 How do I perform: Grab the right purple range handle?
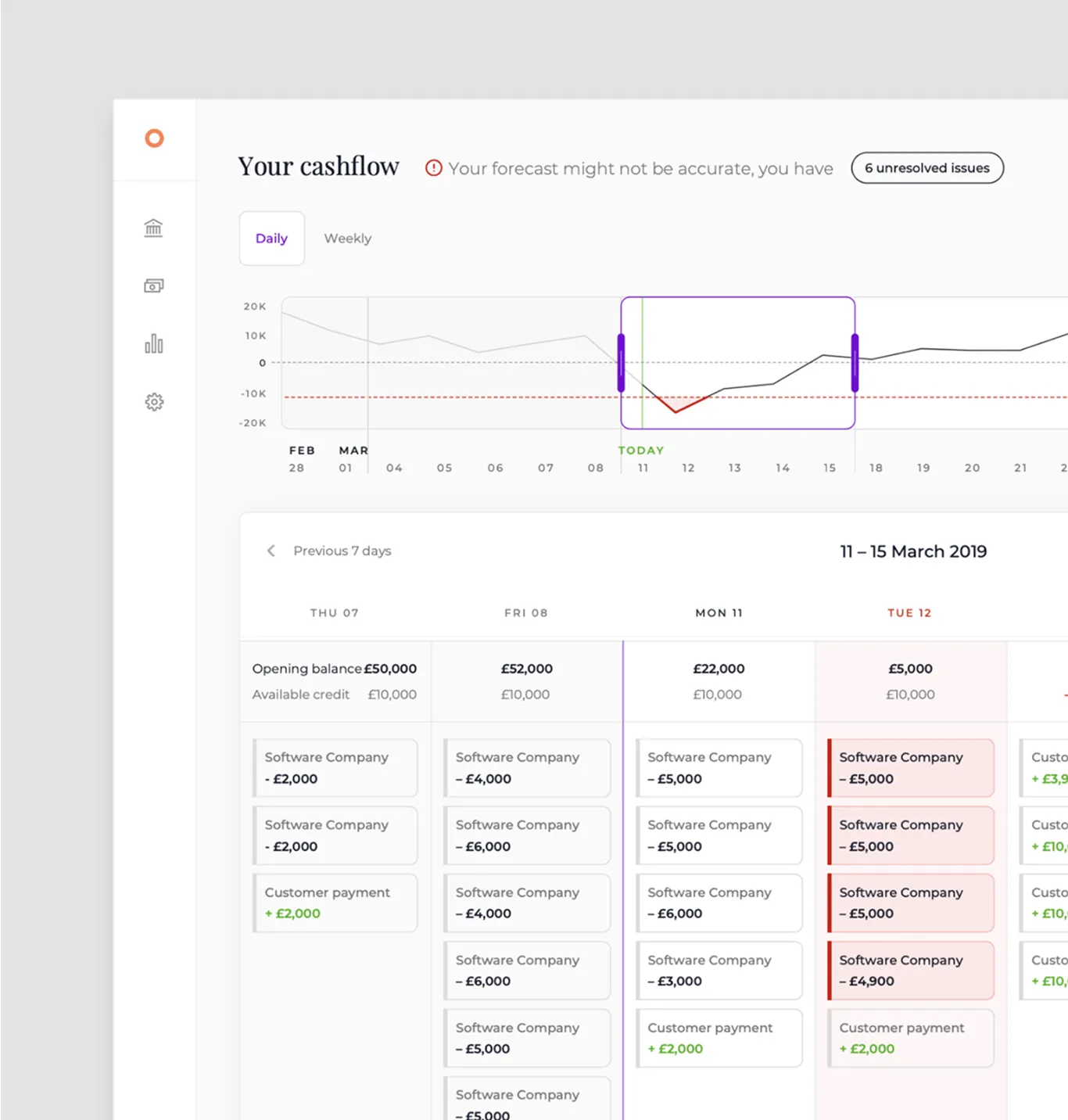(x=855, y=363)
